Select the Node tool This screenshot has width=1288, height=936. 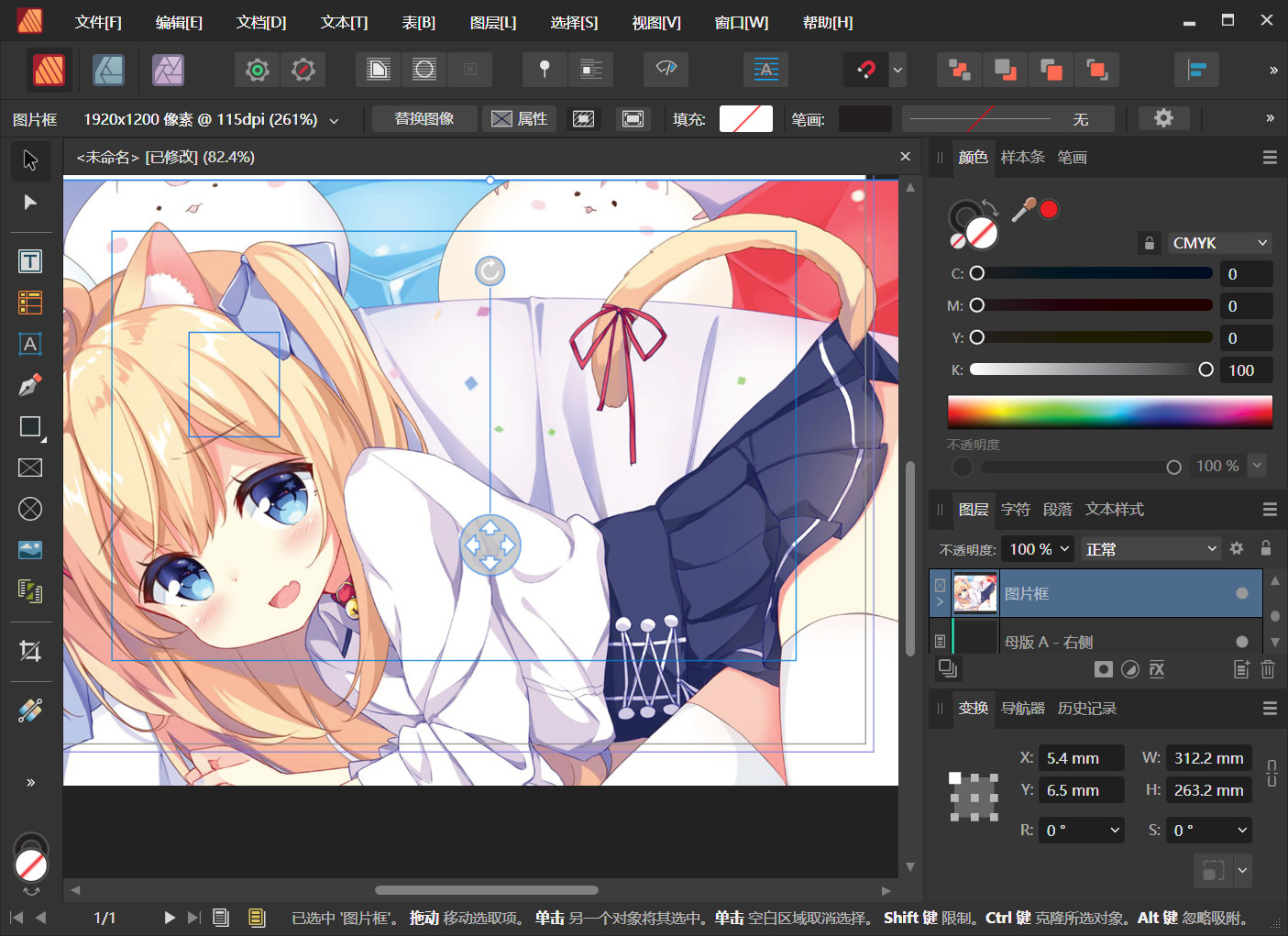tap(30, 202)
